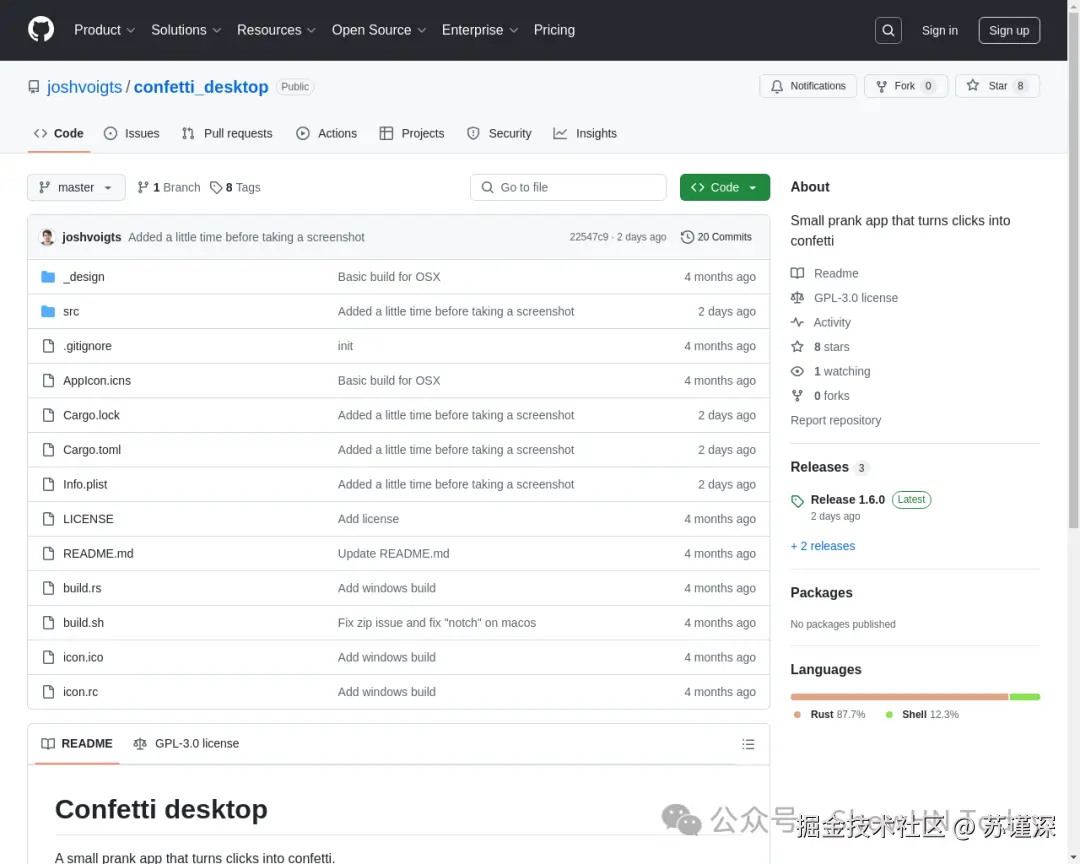This screenshot has height=864, width=1080.
Task: Expand the Open Source menu
Action: (379, 30)
